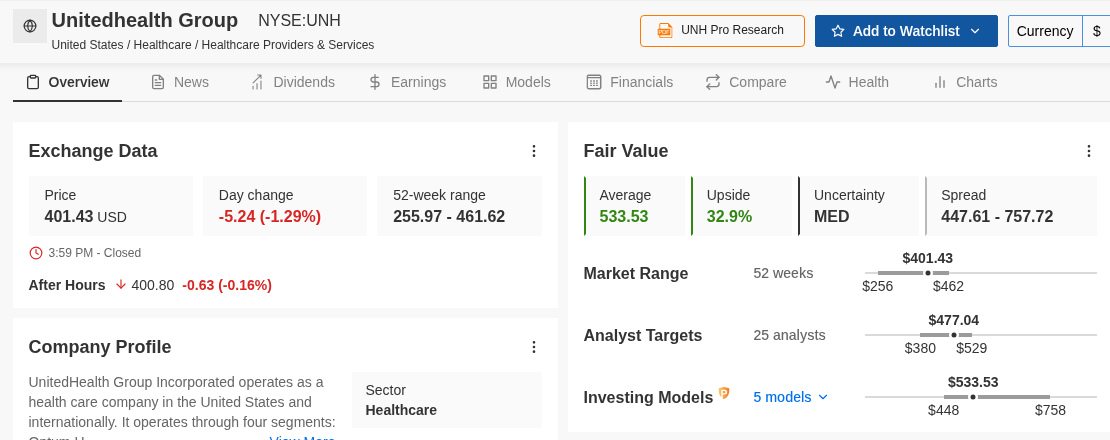Click the Analyst Targets row label
The height and width of the screenshot is (440, 1110).
[643, 335]
